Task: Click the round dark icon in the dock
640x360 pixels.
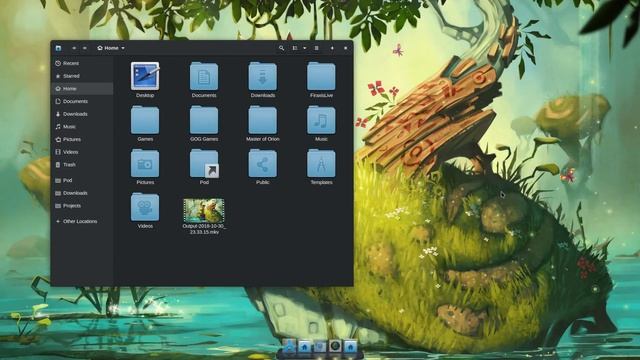Action: coord(335,346)
